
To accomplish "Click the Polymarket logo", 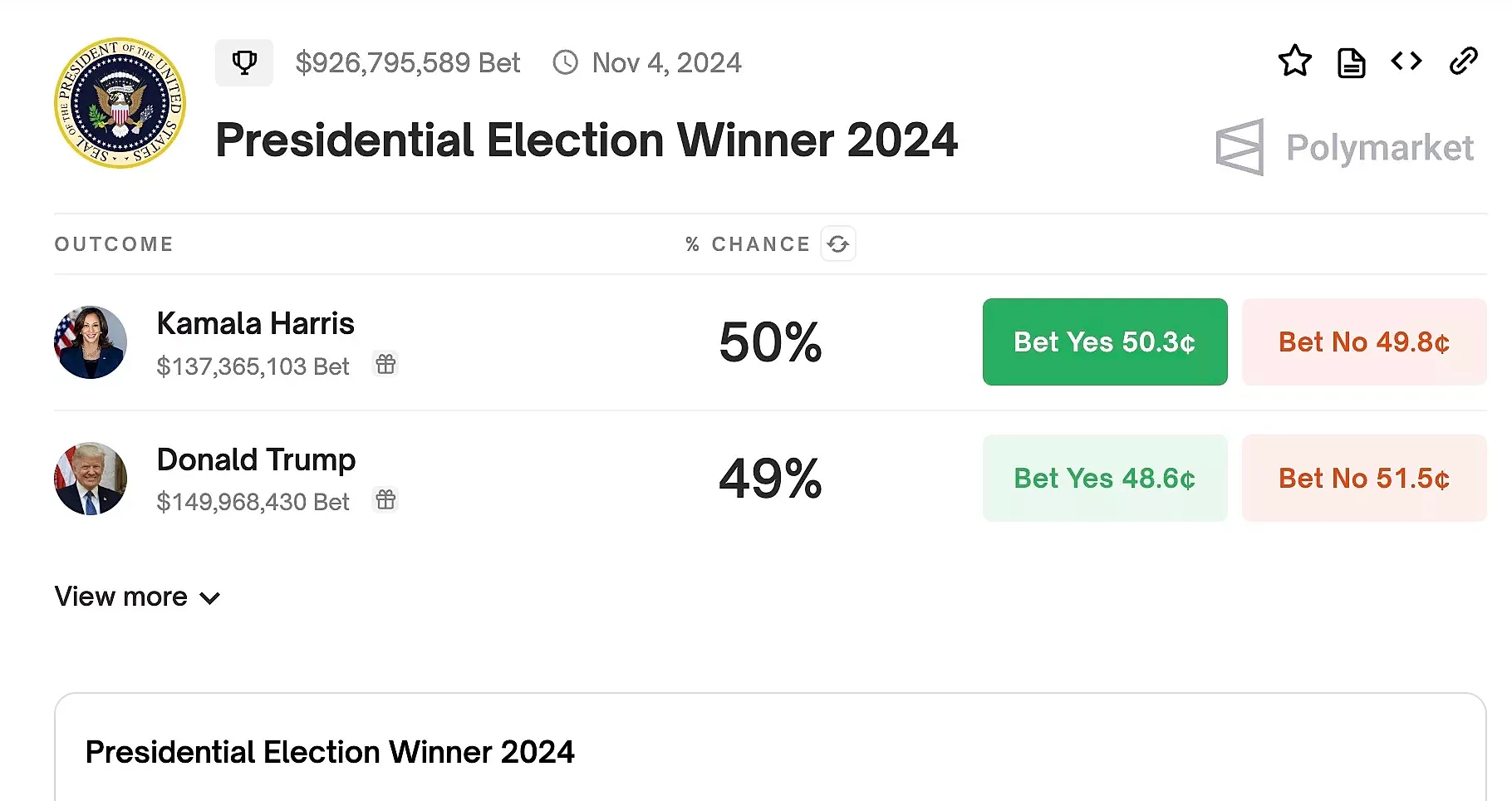I will coord(1344,147).
